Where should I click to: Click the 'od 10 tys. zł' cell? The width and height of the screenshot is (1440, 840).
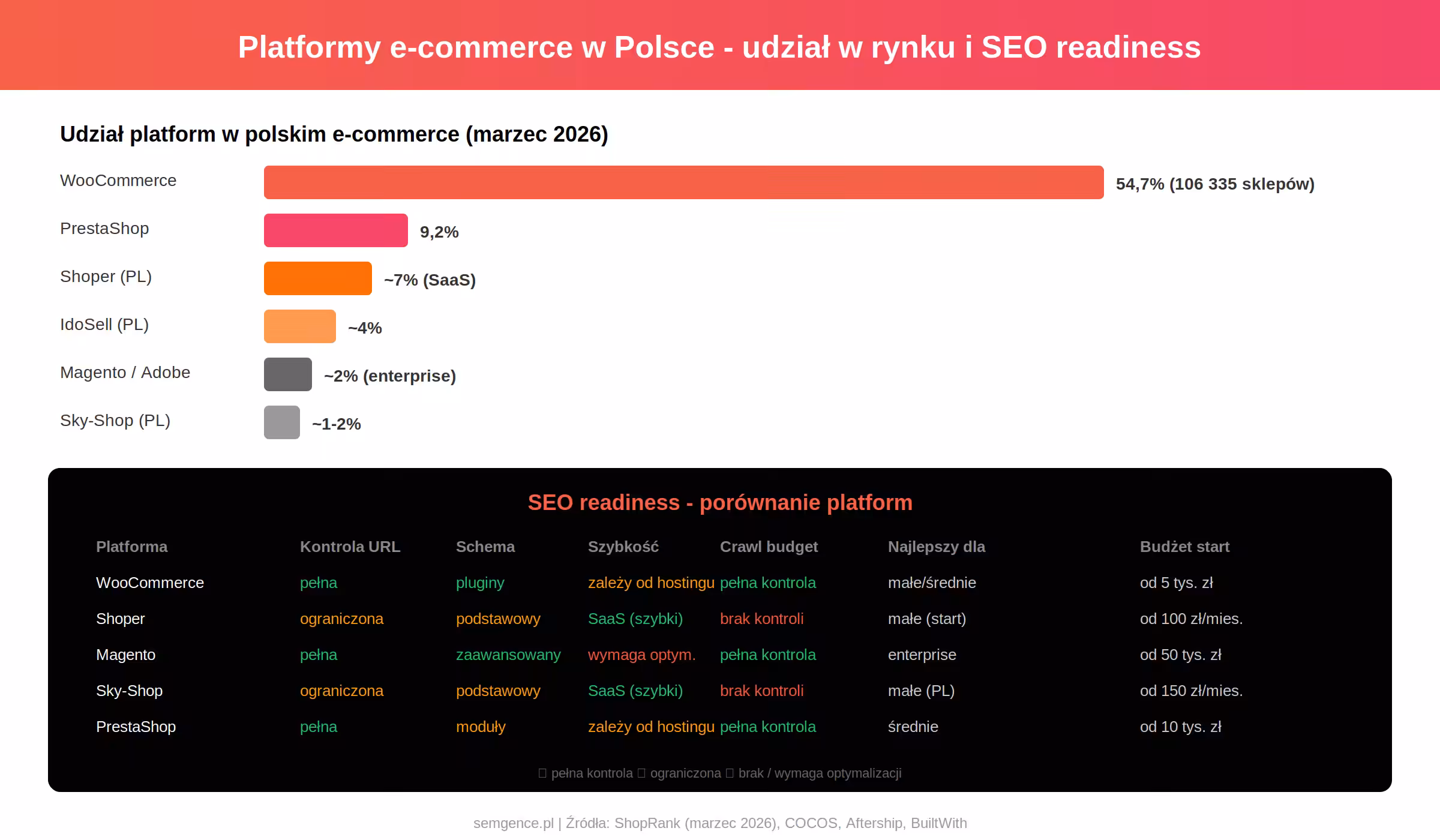[x=1181, y=727]
